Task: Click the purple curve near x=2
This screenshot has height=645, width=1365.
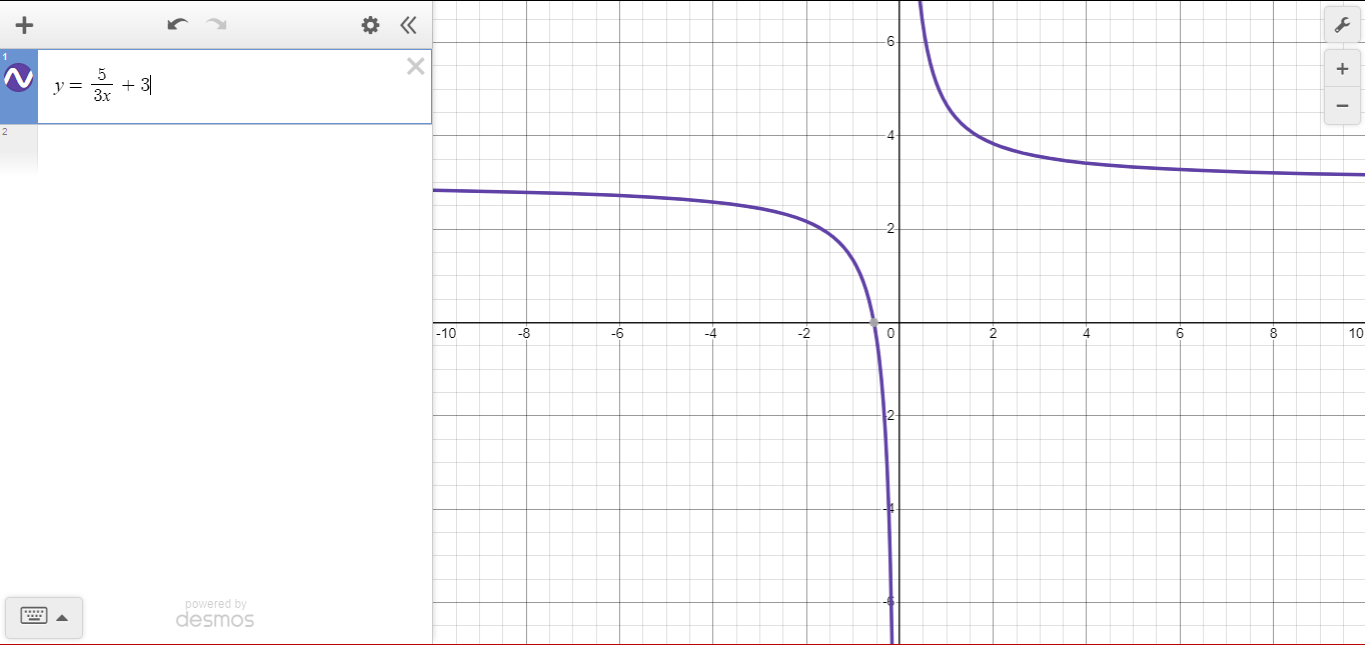Action: pyautogui.click(x=992, y=143)
